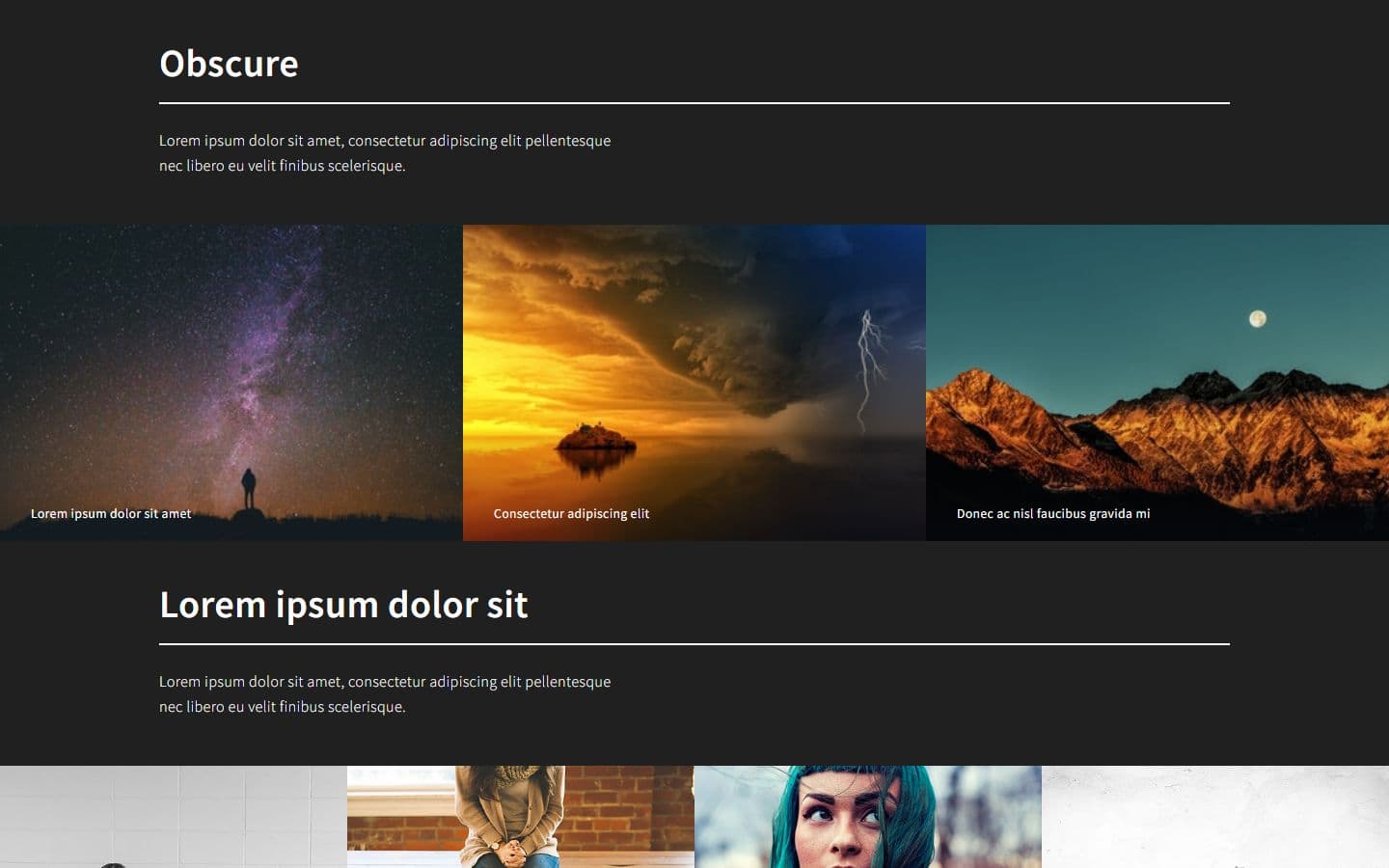This screenshot has width=1389, height=868.
Task: Click the 'Obscure' heading
Action: click(229, 64)
